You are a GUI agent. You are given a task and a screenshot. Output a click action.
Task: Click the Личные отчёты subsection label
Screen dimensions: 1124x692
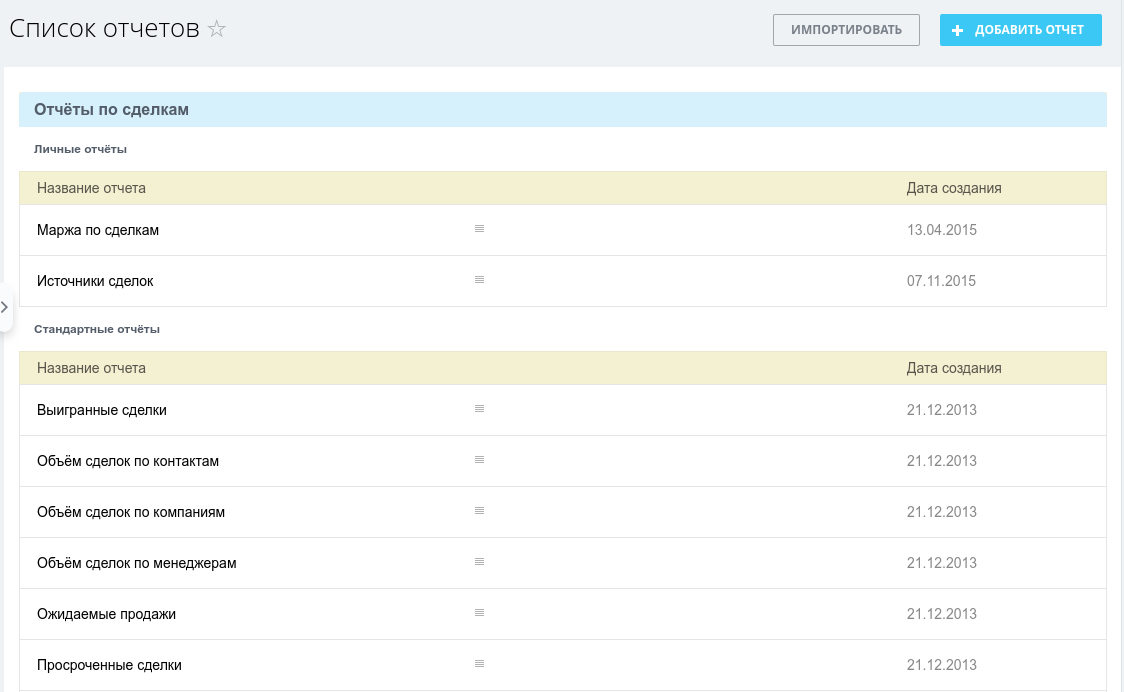[x=80, y=149]
